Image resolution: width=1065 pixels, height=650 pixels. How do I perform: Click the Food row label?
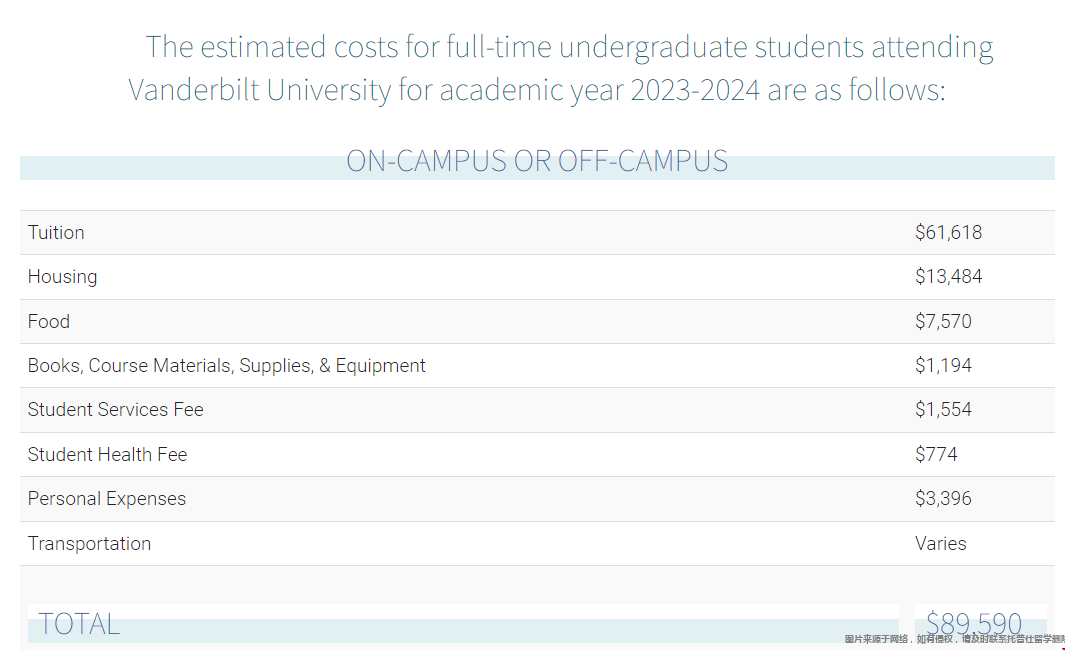(x=48, y=321)
